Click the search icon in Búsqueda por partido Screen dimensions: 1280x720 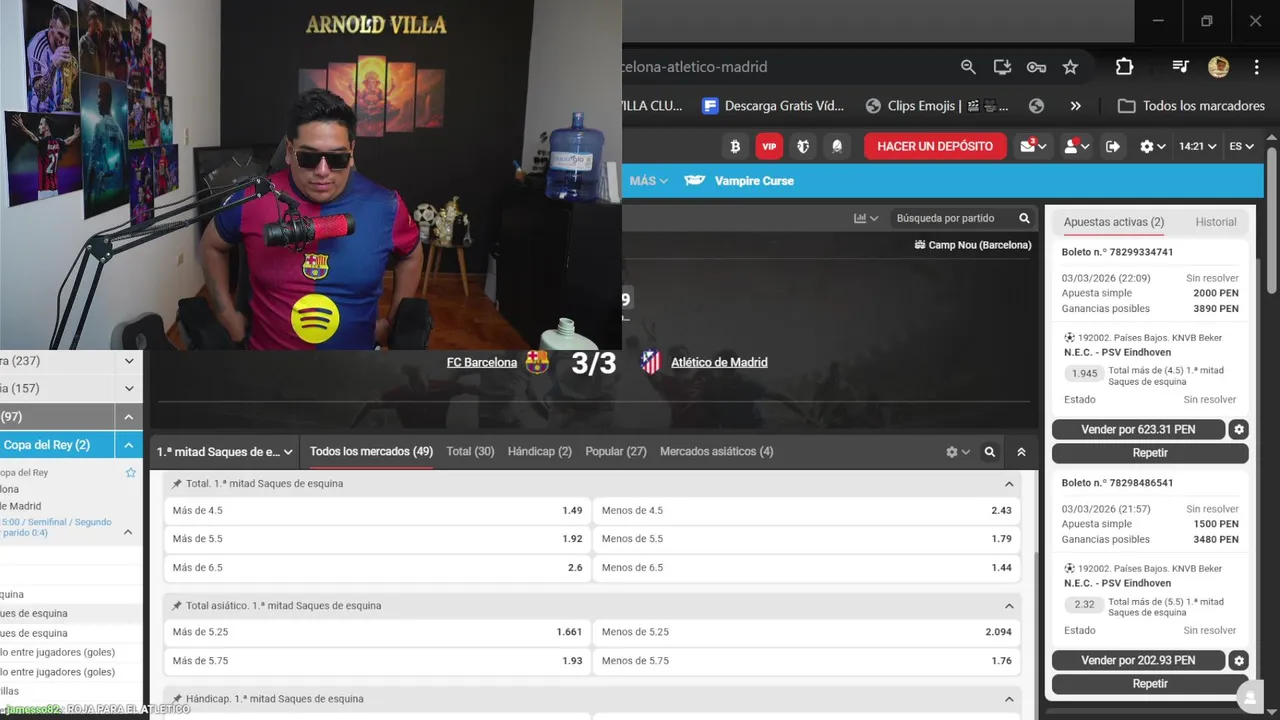(x=1024, y=218)
